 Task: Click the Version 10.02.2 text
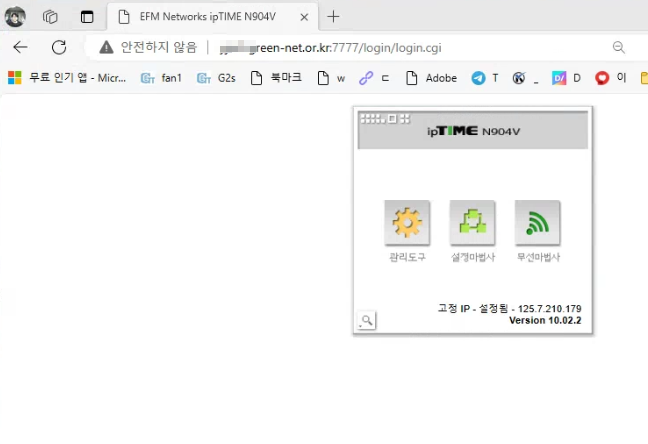545,320
